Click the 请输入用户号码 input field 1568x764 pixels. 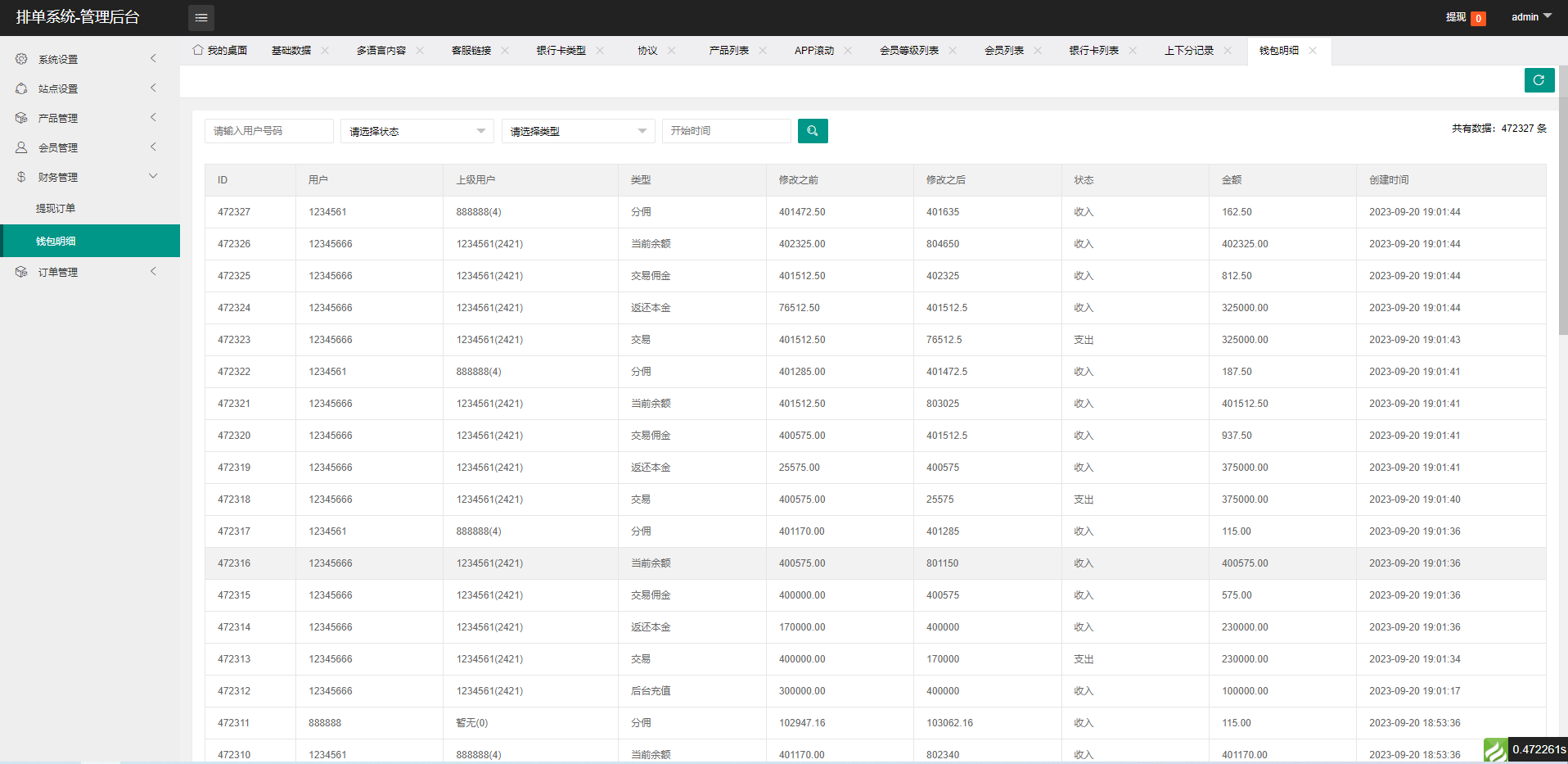coord(268,130)
